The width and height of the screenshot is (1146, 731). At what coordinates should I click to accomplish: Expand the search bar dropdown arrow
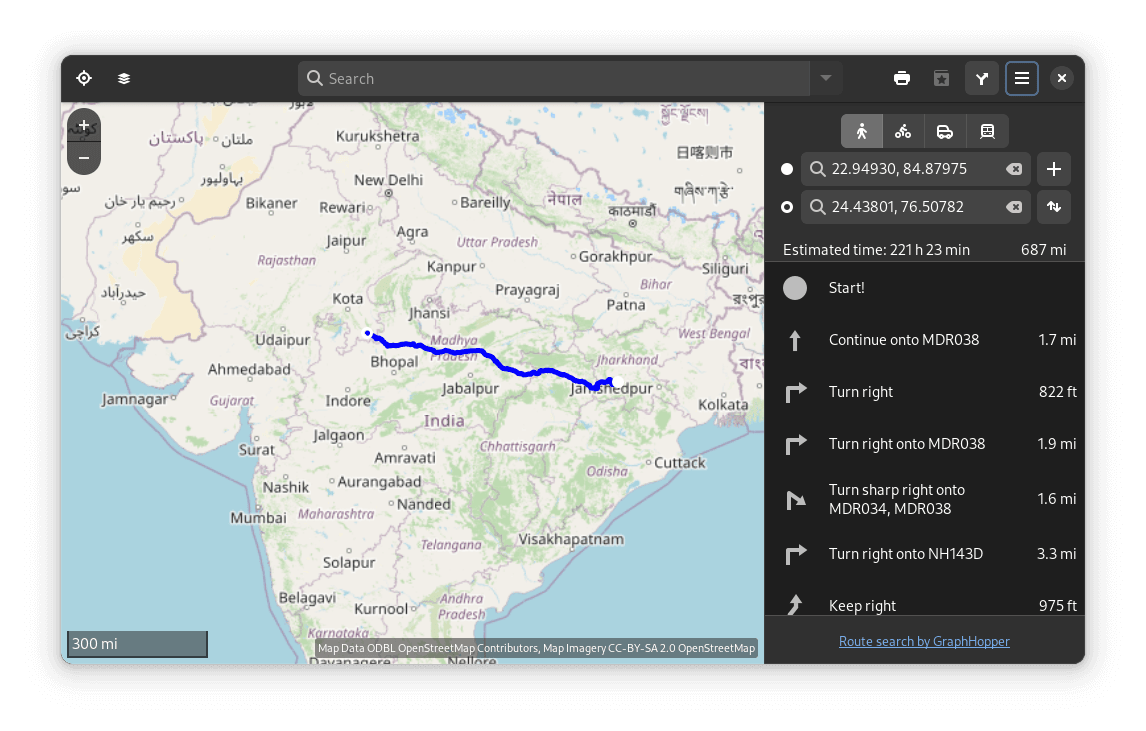click(826, 78)
